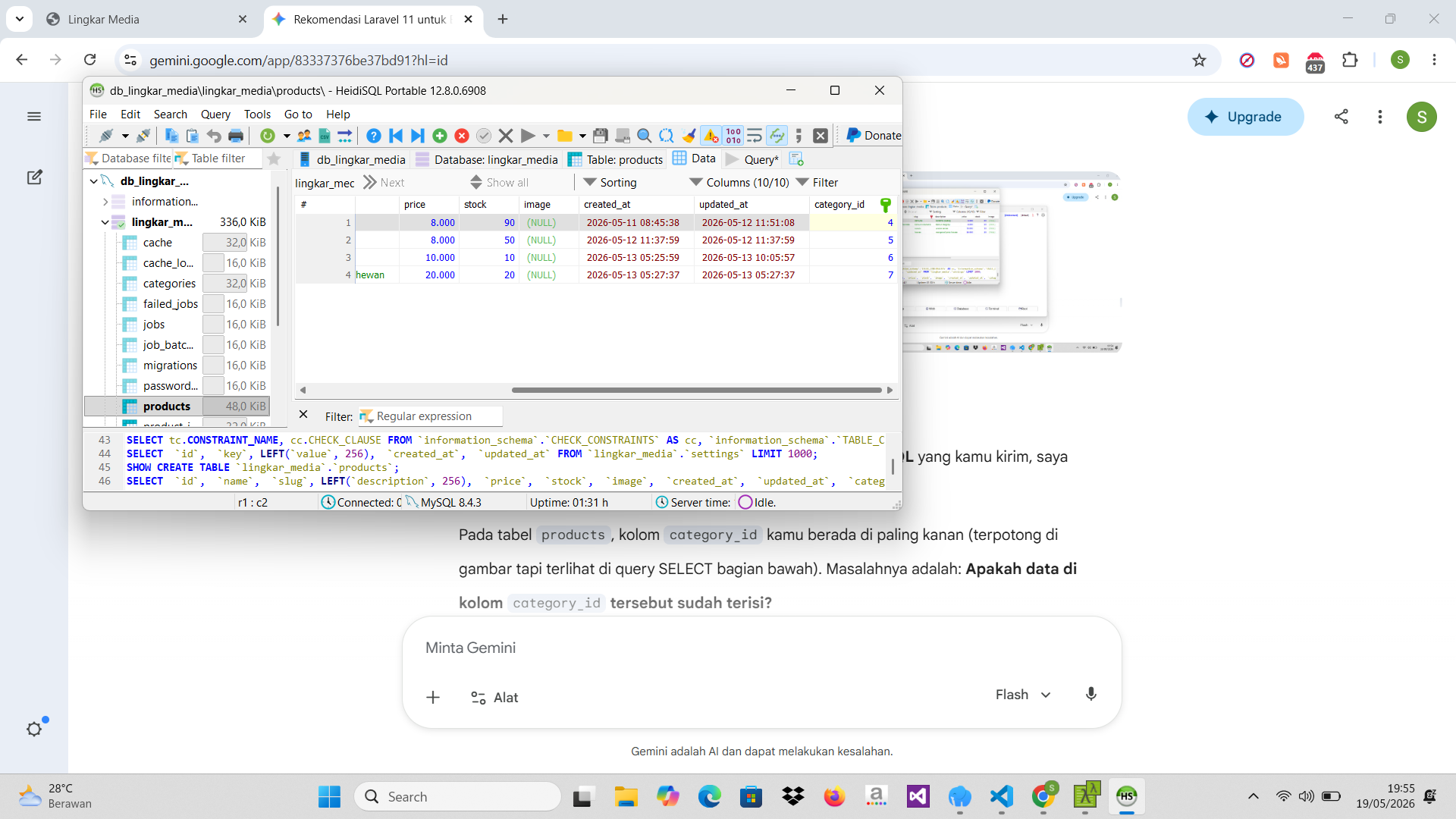
Task: Click the Gemini microphone icon
Action: (1091, 695)
